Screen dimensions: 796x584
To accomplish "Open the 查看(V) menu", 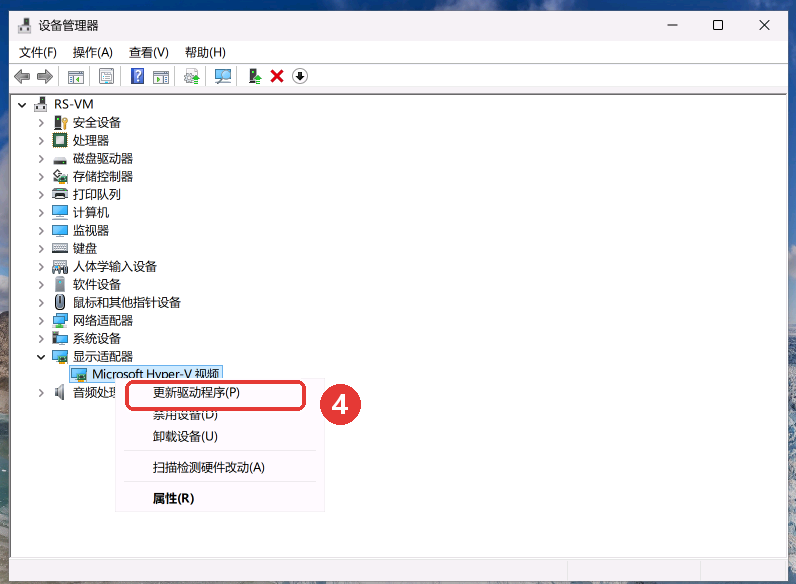I will pyautogui.click(x=149, y=52).
